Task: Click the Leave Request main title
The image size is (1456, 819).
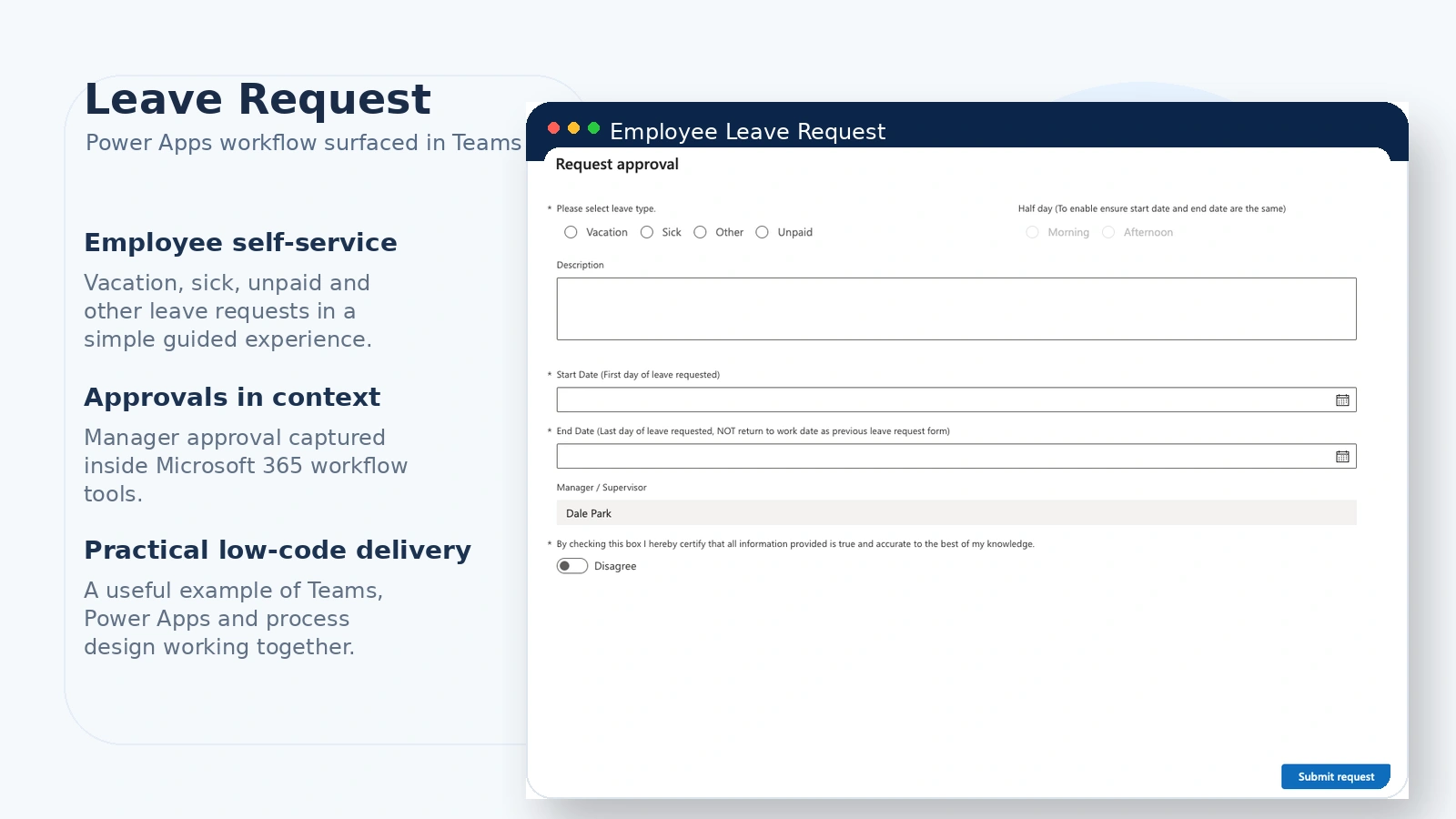Action: tap(258, 99)
